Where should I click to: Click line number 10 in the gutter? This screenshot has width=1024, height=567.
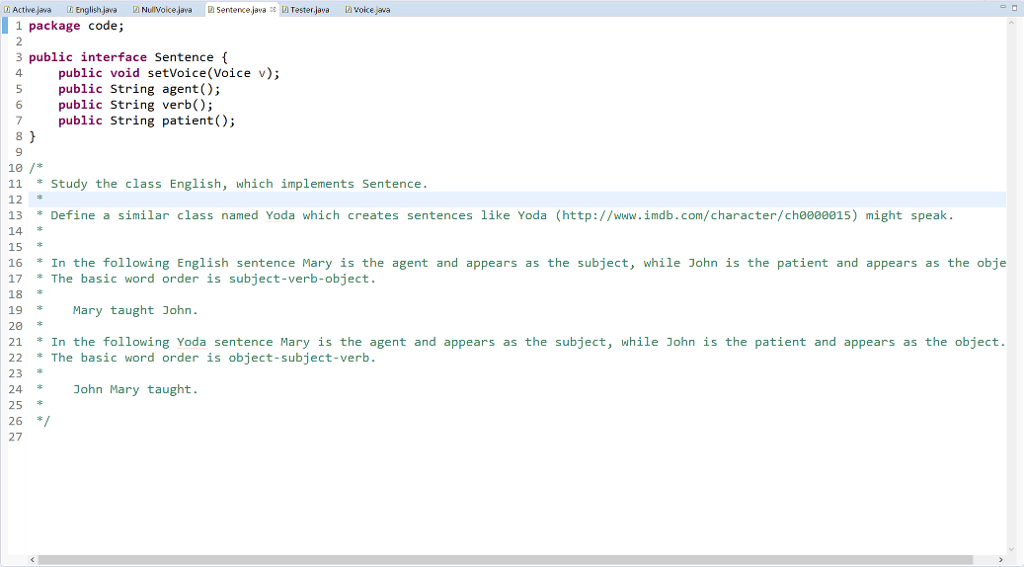[15, 168]
